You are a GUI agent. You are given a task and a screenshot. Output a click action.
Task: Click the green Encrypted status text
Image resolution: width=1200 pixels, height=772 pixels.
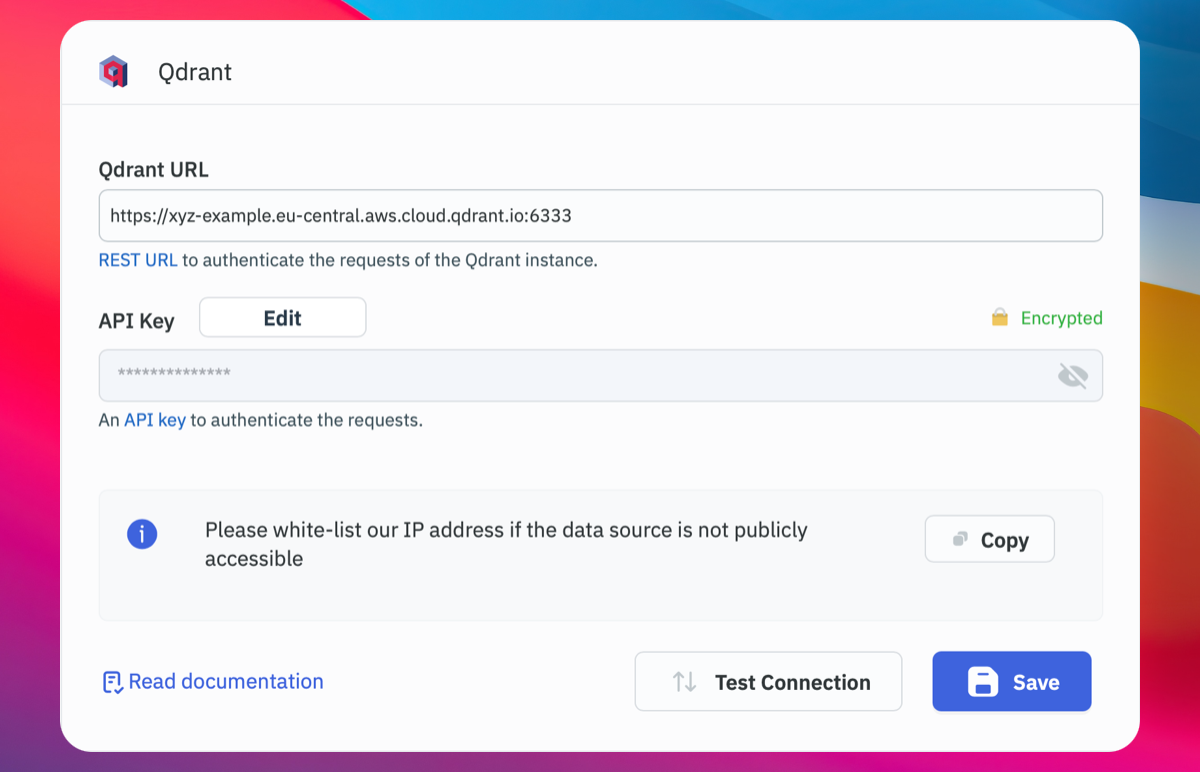(1061, 318)
